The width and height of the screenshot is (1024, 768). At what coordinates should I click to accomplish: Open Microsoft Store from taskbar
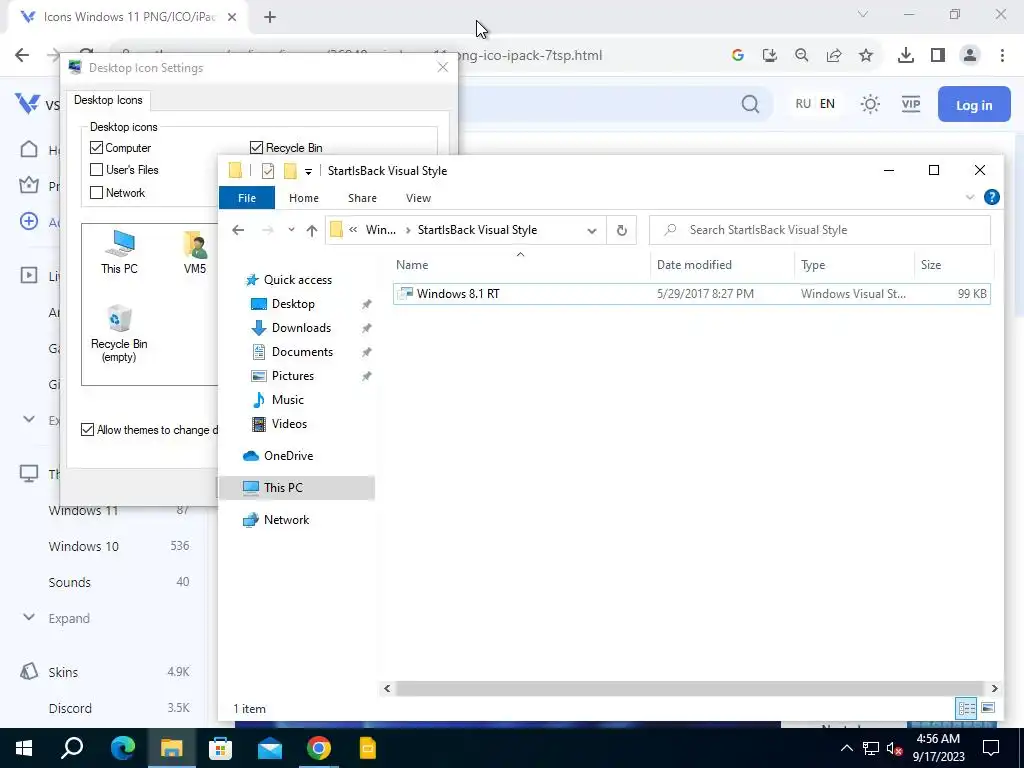coord(221,748)
